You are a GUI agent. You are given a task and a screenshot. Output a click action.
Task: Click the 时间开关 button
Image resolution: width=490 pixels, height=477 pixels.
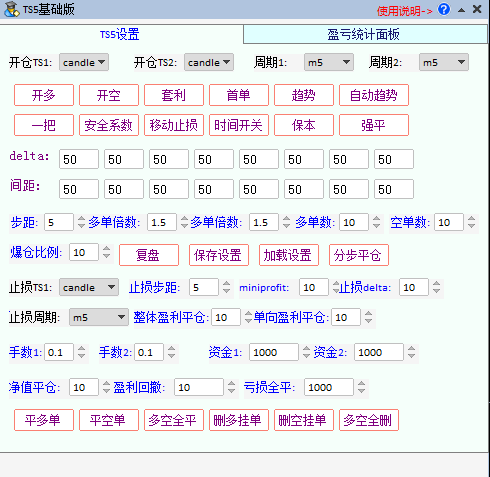tap(239, 125)
